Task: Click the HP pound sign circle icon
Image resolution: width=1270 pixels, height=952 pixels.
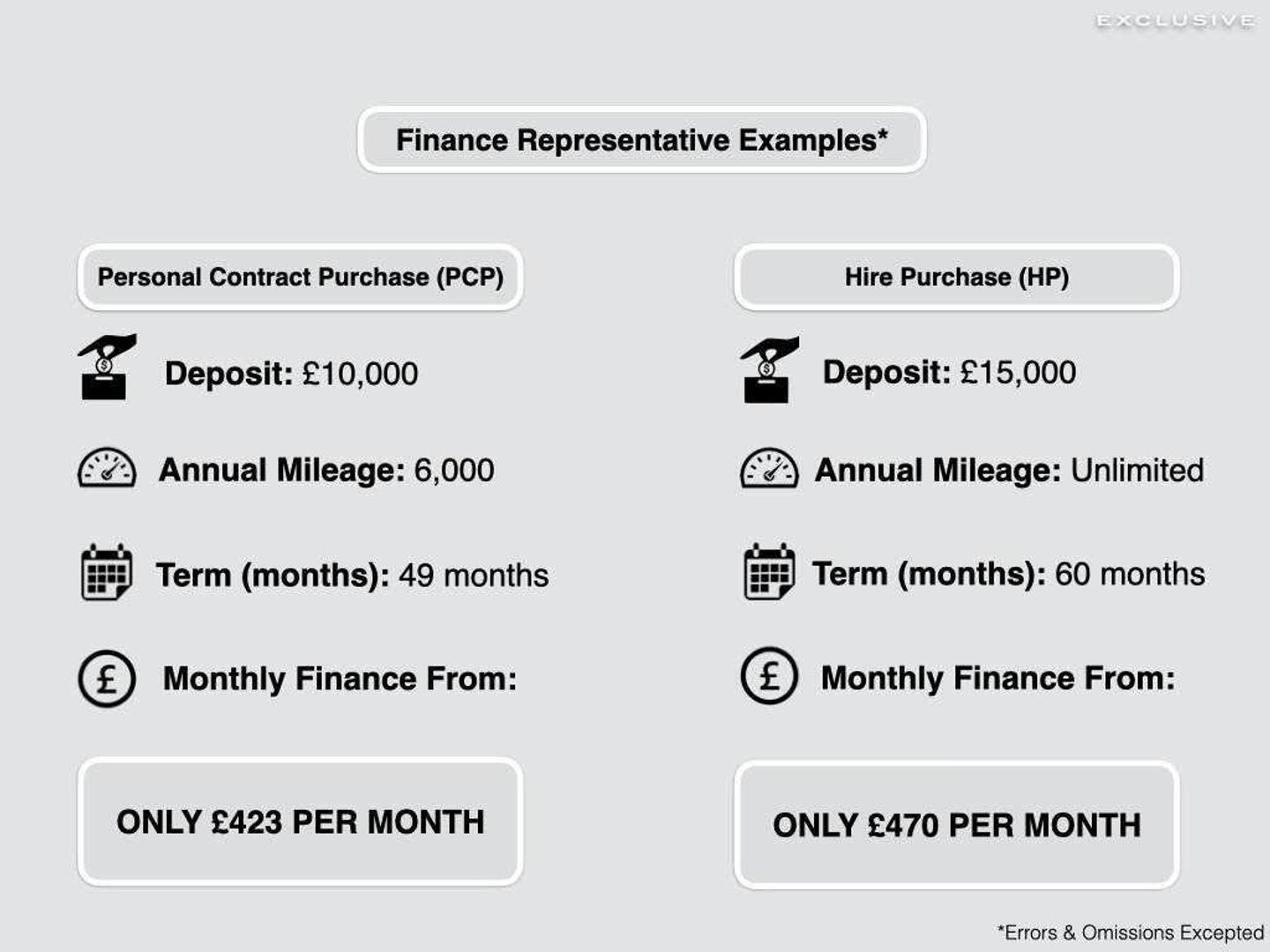Action: (x=769, y=676)
